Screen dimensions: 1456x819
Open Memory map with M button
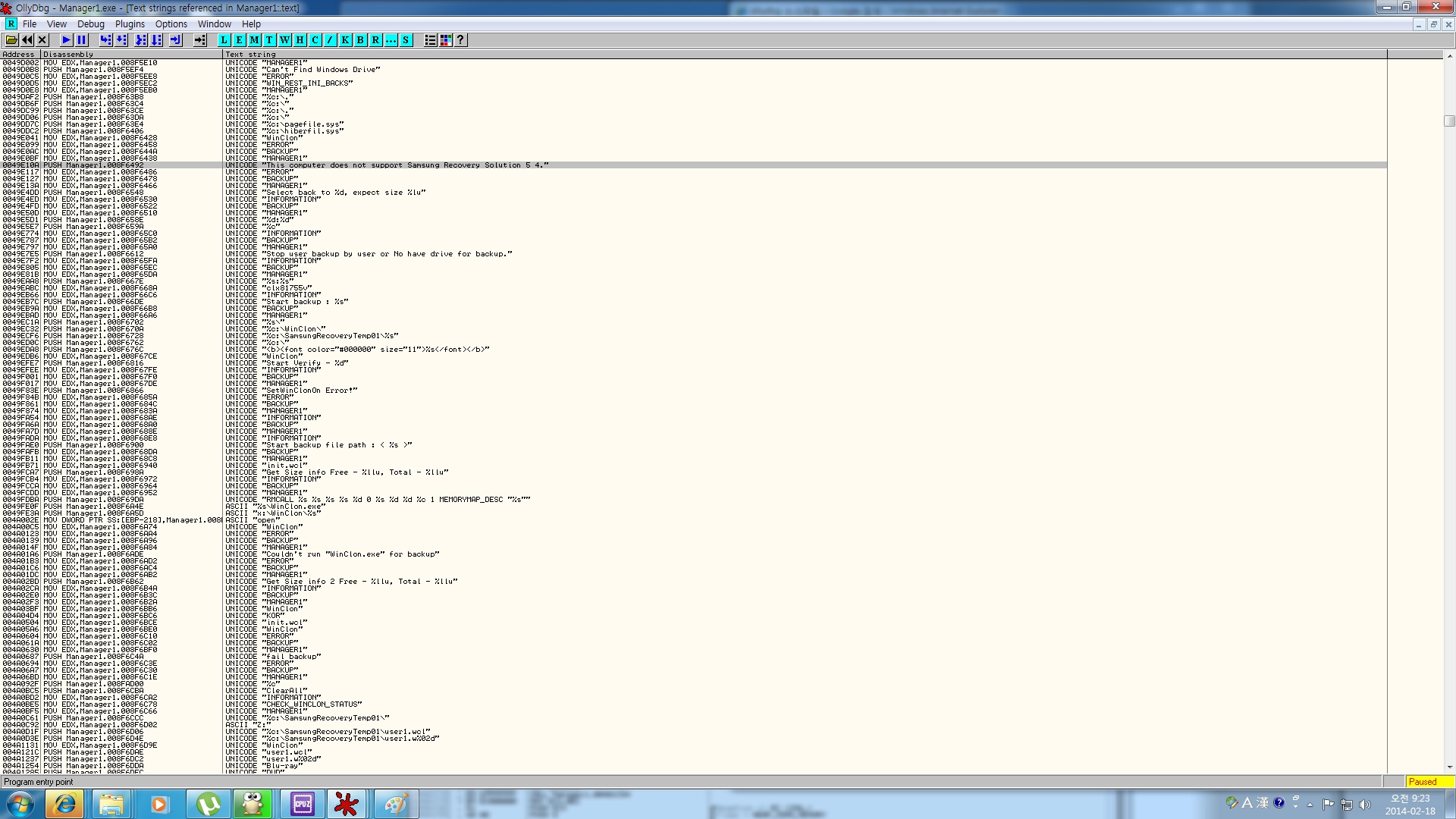[255, 40]
